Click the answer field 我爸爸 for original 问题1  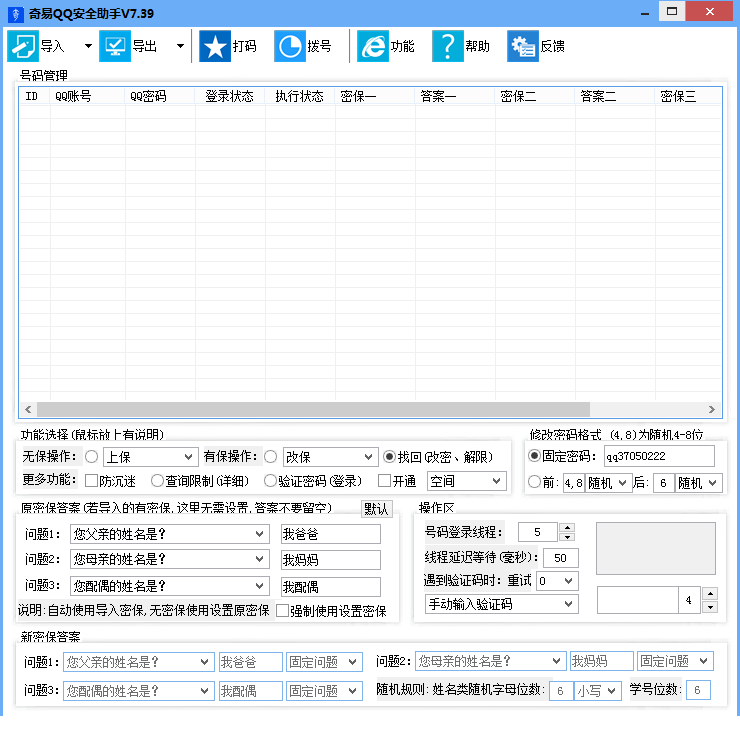[x=330, y=534]
